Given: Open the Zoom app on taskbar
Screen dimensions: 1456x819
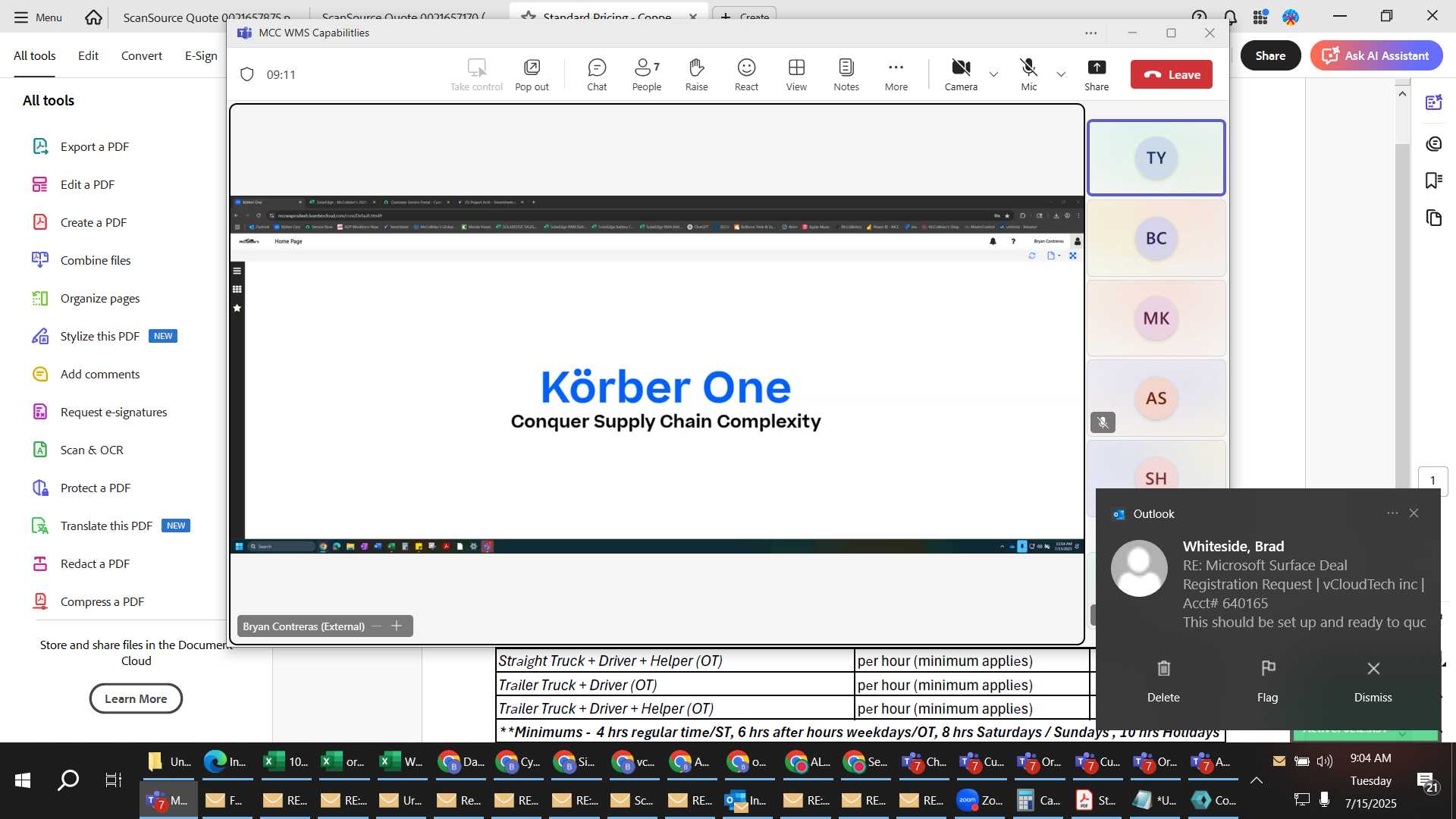Looking at the screenshot, I should tap(981, 800).
